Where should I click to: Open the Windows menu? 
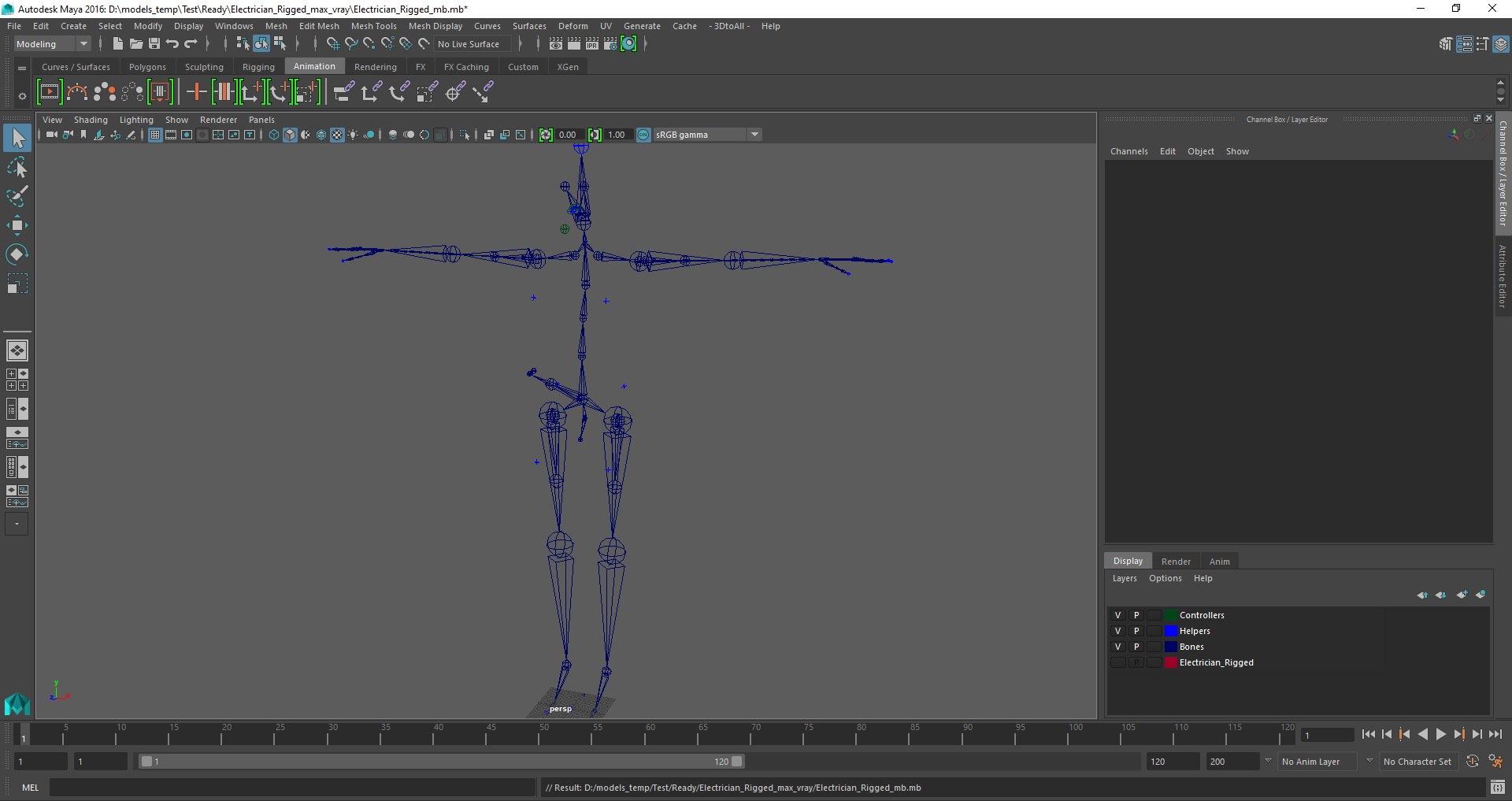pyautogui.click(x=234, y=26)
